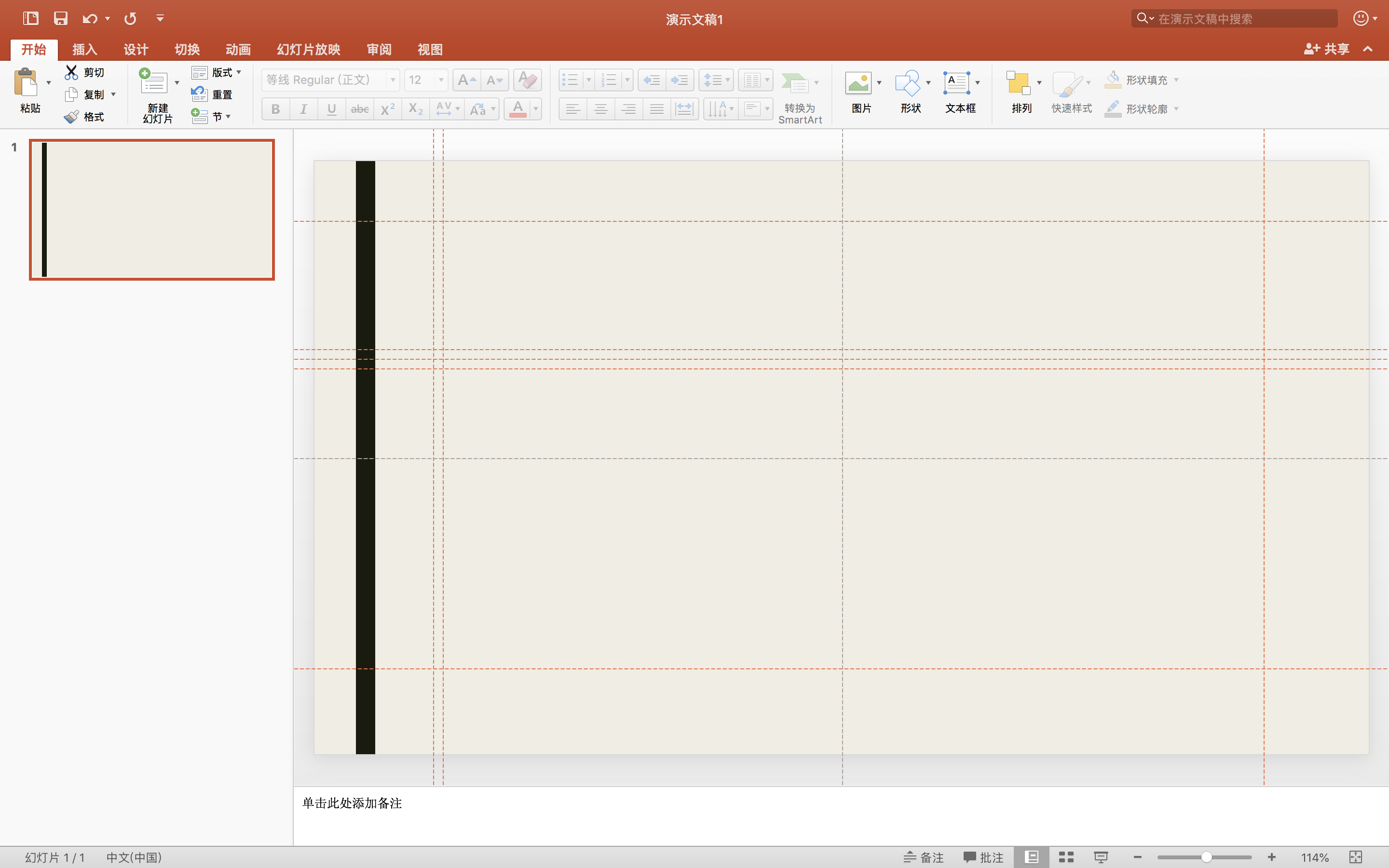Switch to the Insert (插入) tab
The height and width of the screenshot is (868, 1389).
pyautogui.click(x=85, y=49)
